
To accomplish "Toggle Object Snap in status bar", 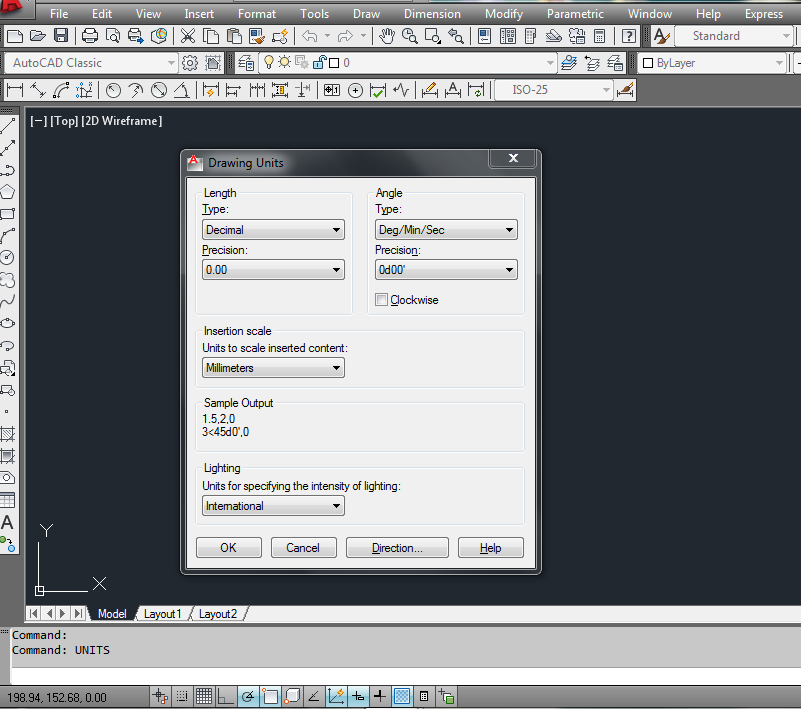I will (270, 696).
